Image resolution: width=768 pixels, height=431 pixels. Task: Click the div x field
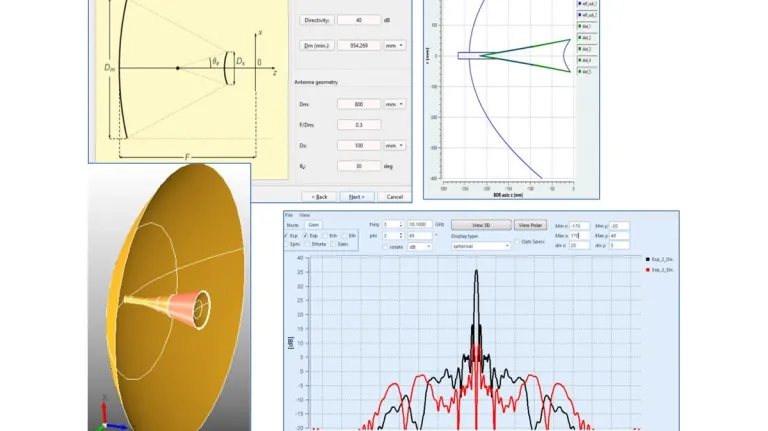(579, 245)
